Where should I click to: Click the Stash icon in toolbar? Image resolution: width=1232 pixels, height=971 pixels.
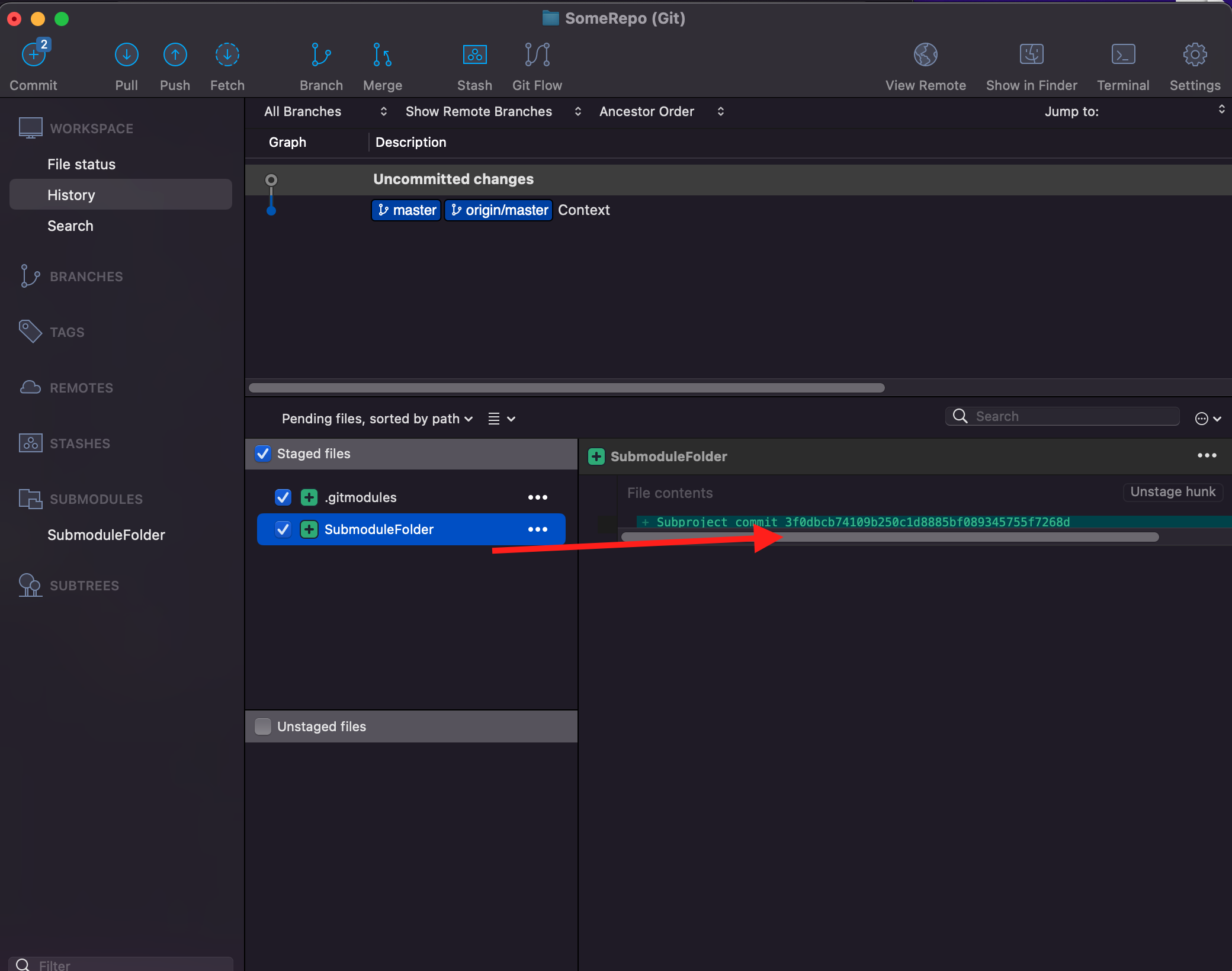coord(474,56)
